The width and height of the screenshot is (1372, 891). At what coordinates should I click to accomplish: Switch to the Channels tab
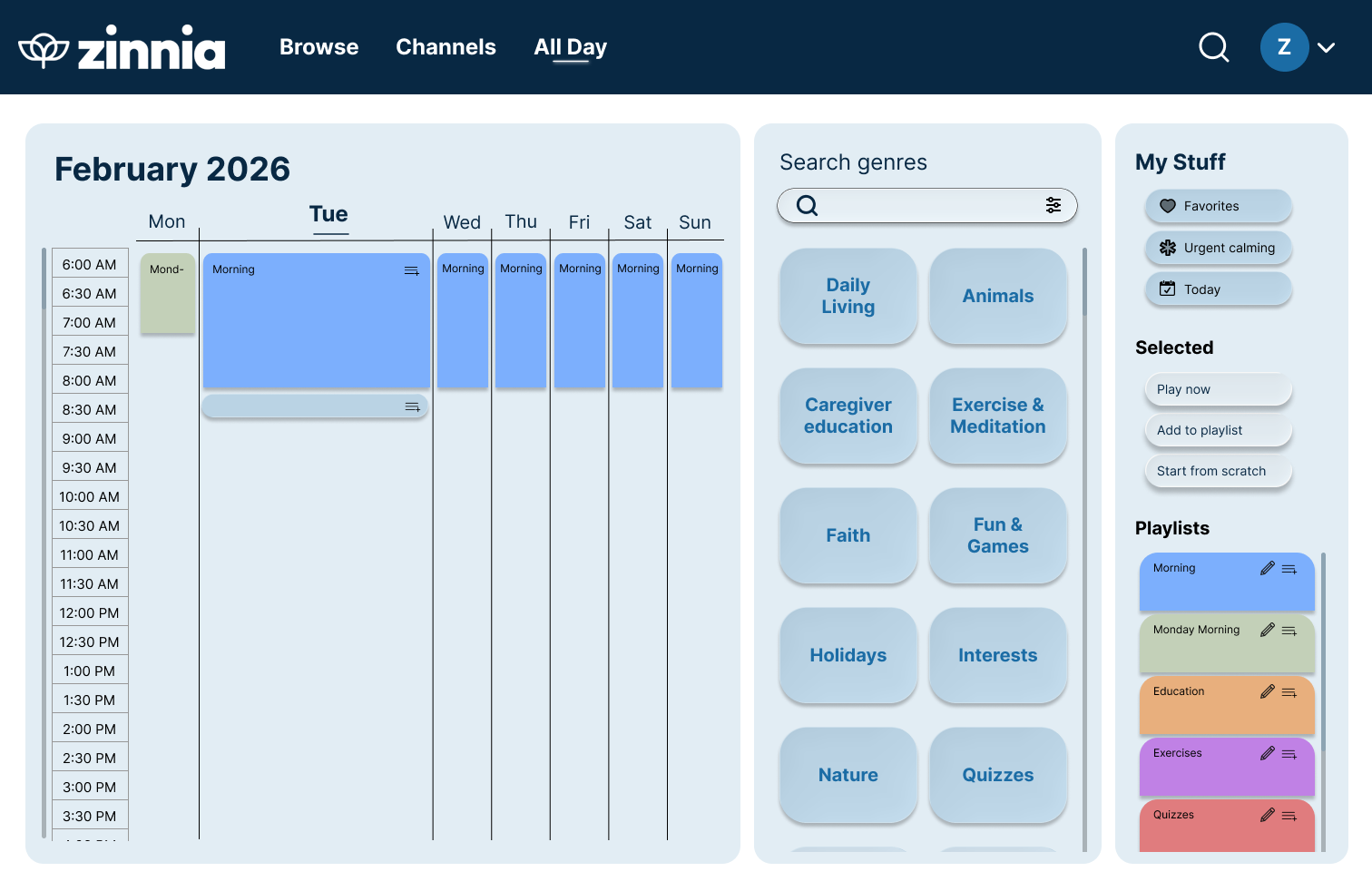446,47
